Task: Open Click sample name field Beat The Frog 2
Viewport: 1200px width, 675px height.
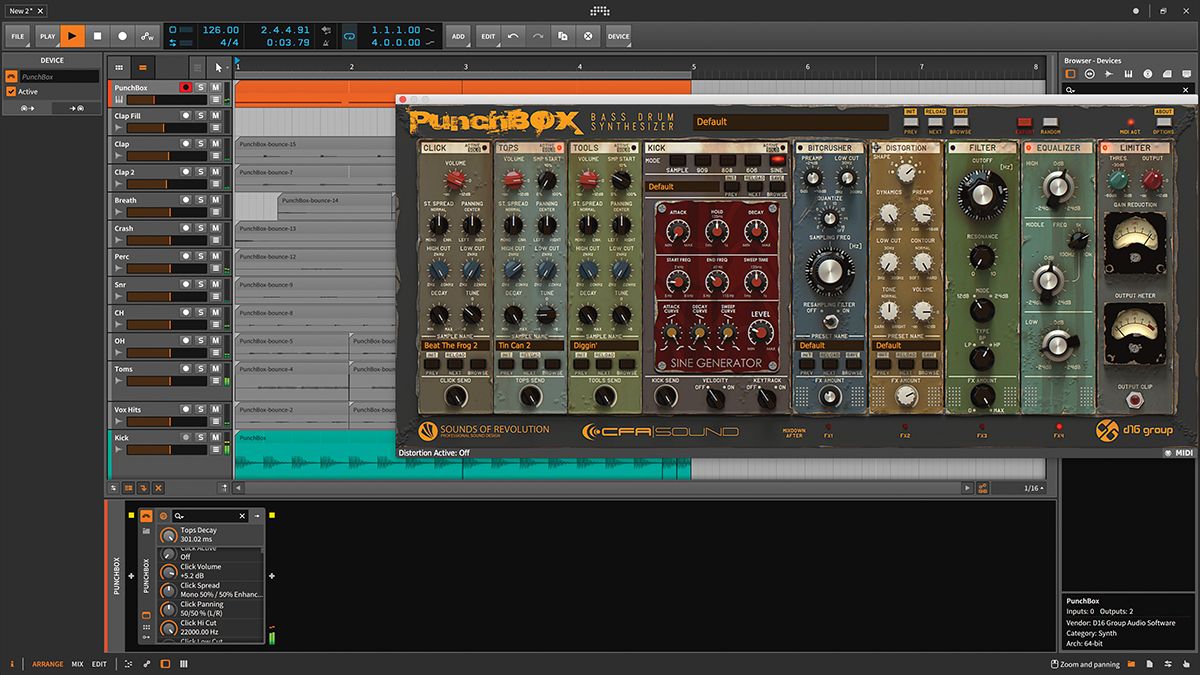Action: click(x=456, y=345)
